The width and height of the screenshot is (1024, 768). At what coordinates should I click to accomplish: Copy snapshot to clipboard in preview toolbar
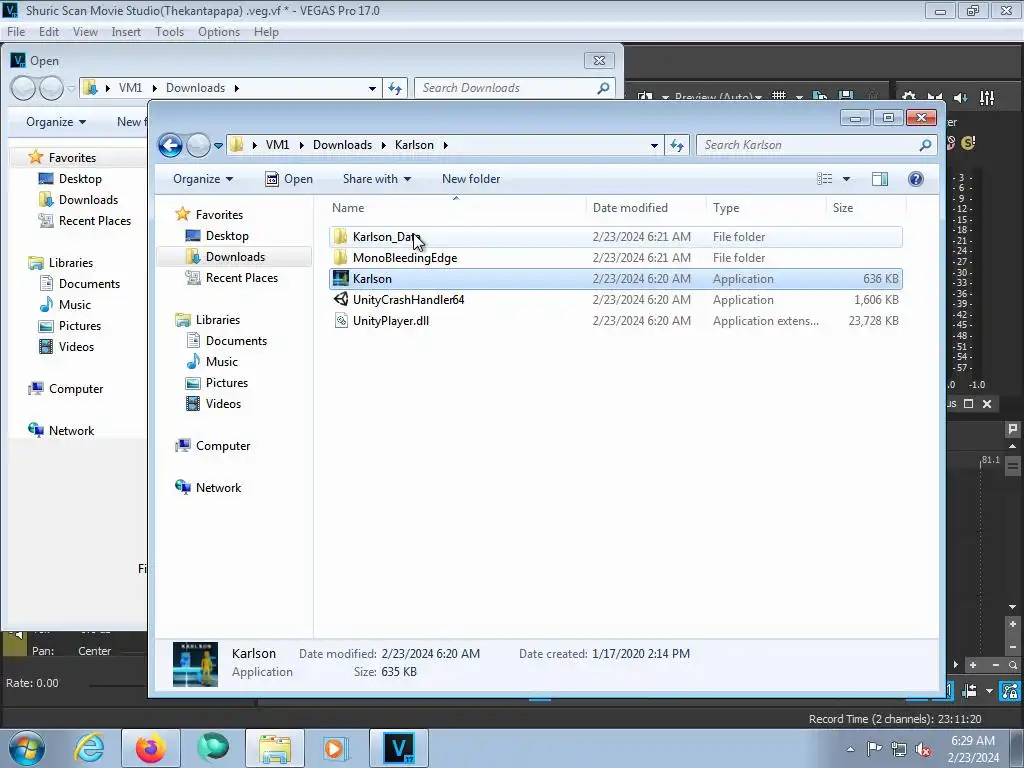click(820, 97)
